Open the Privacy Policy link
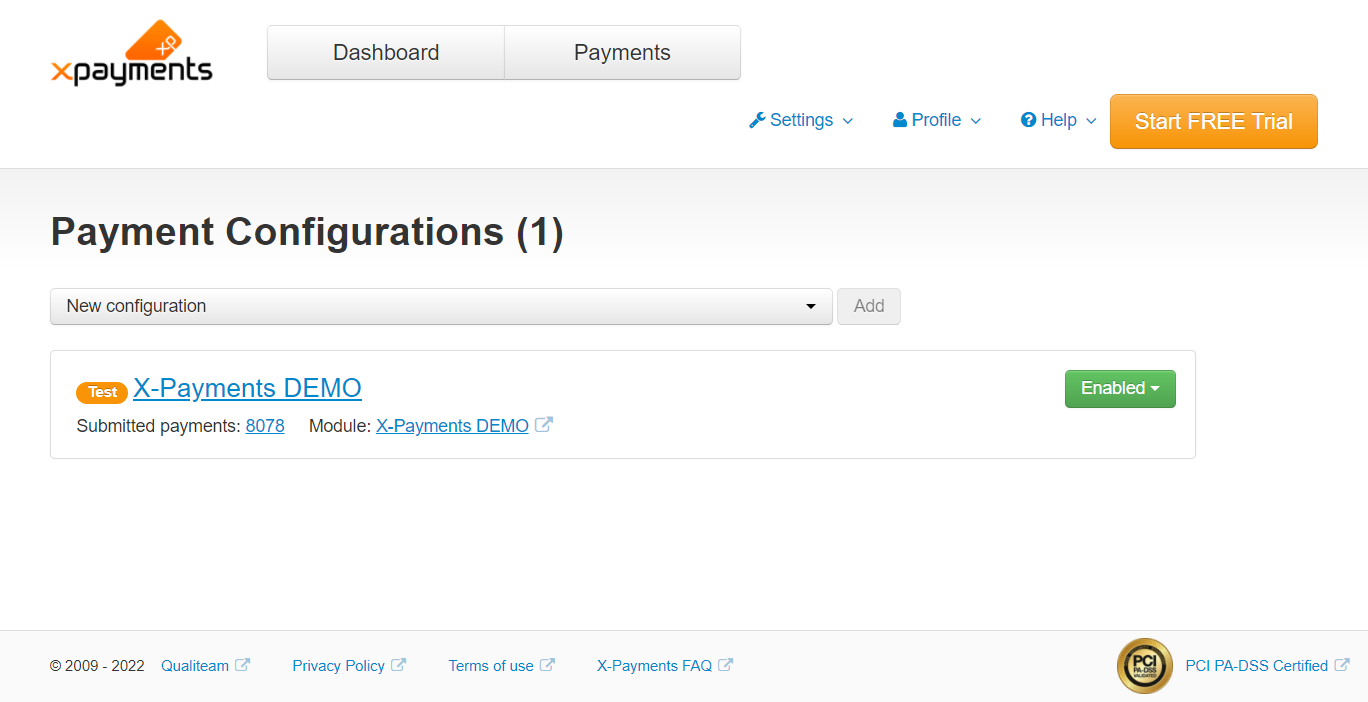Screen dimensions: 1368x702 pos(338,666)
